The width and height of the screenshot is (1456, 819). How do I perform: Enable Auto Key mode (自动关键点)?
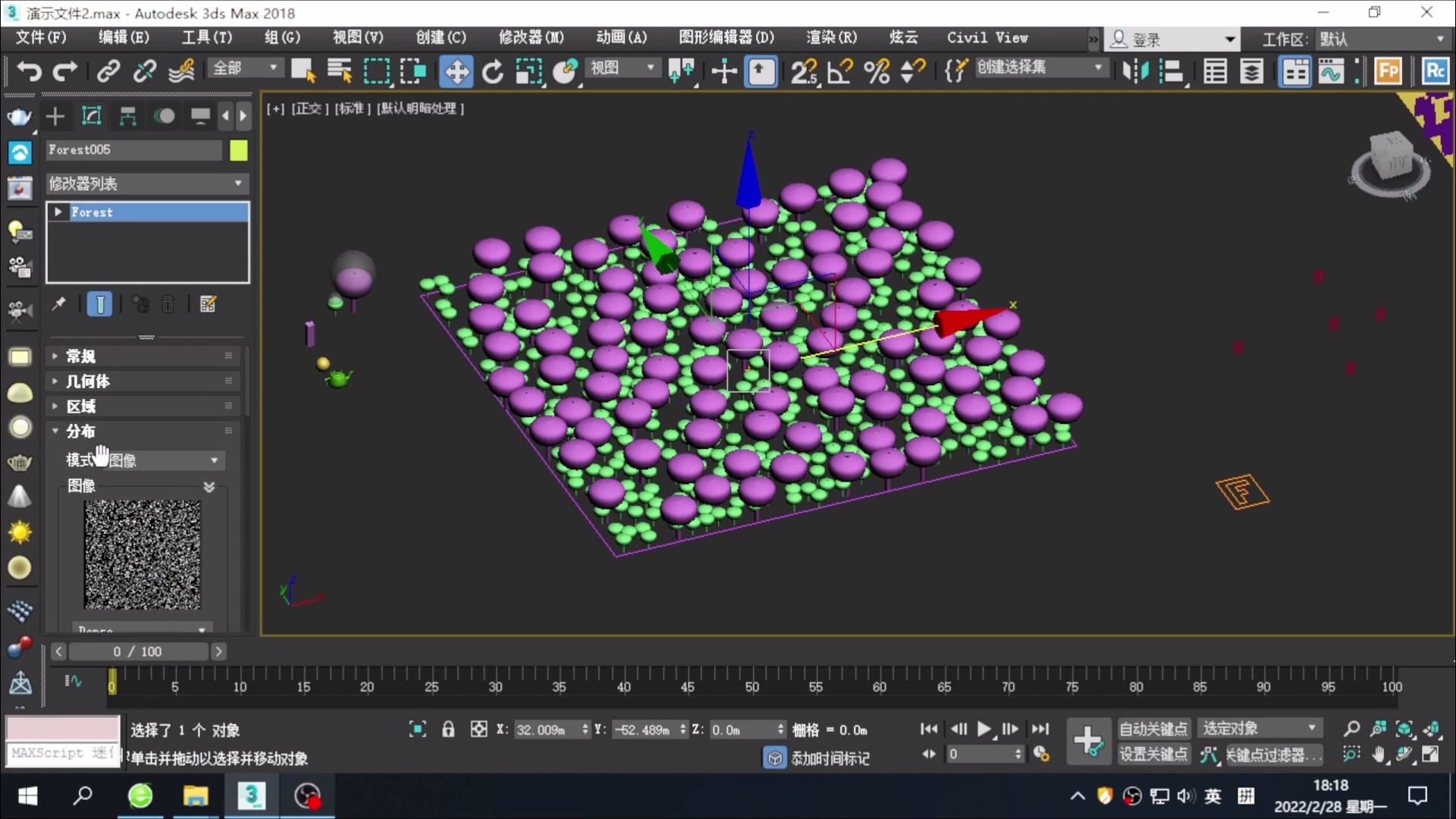pyautogui.click(x=1153, y=729)
